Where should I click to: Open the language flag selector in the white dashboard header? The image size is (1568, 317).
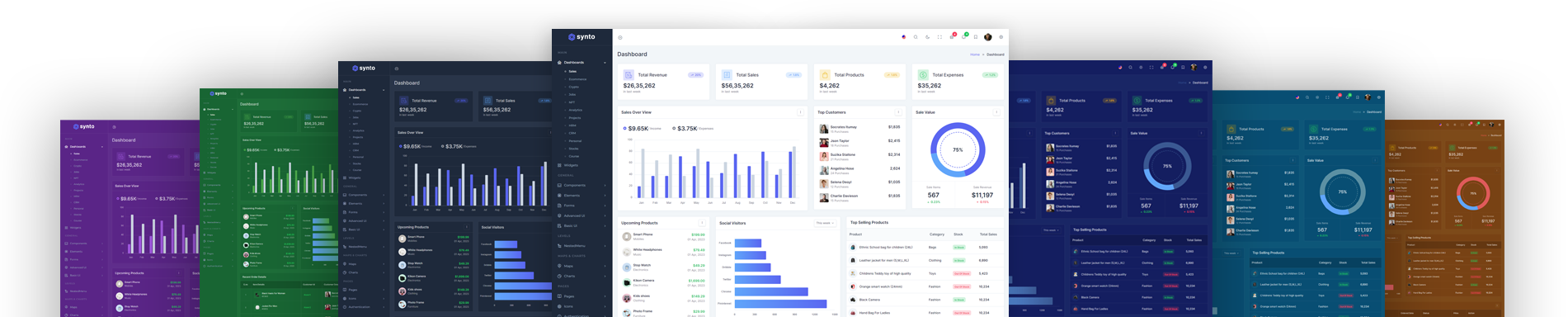(x=903, y=37)
